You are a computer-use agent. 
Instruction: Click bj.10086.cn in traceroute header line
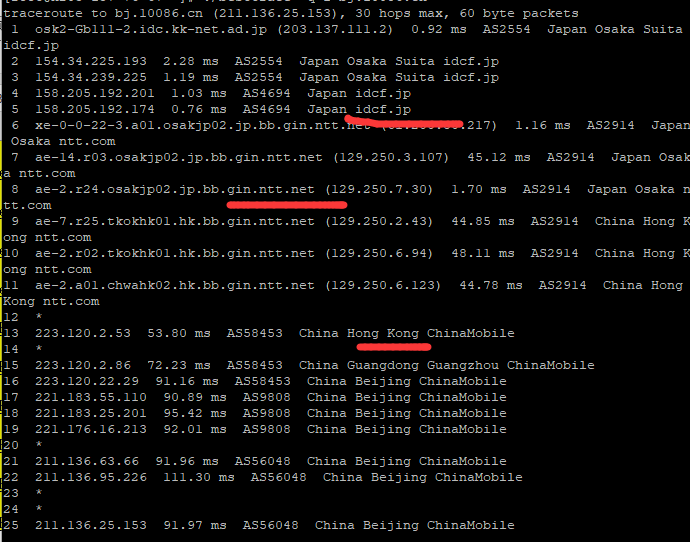pyautogui.click(x=159, y=14)
